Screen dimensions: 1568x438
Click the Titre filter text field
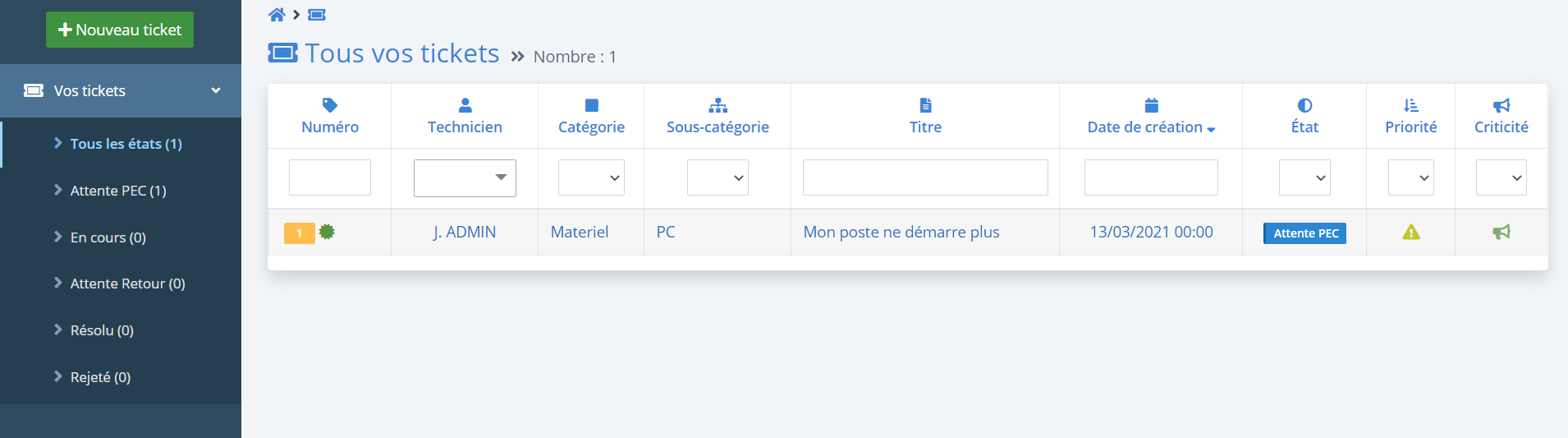click(x=925, y=178)
